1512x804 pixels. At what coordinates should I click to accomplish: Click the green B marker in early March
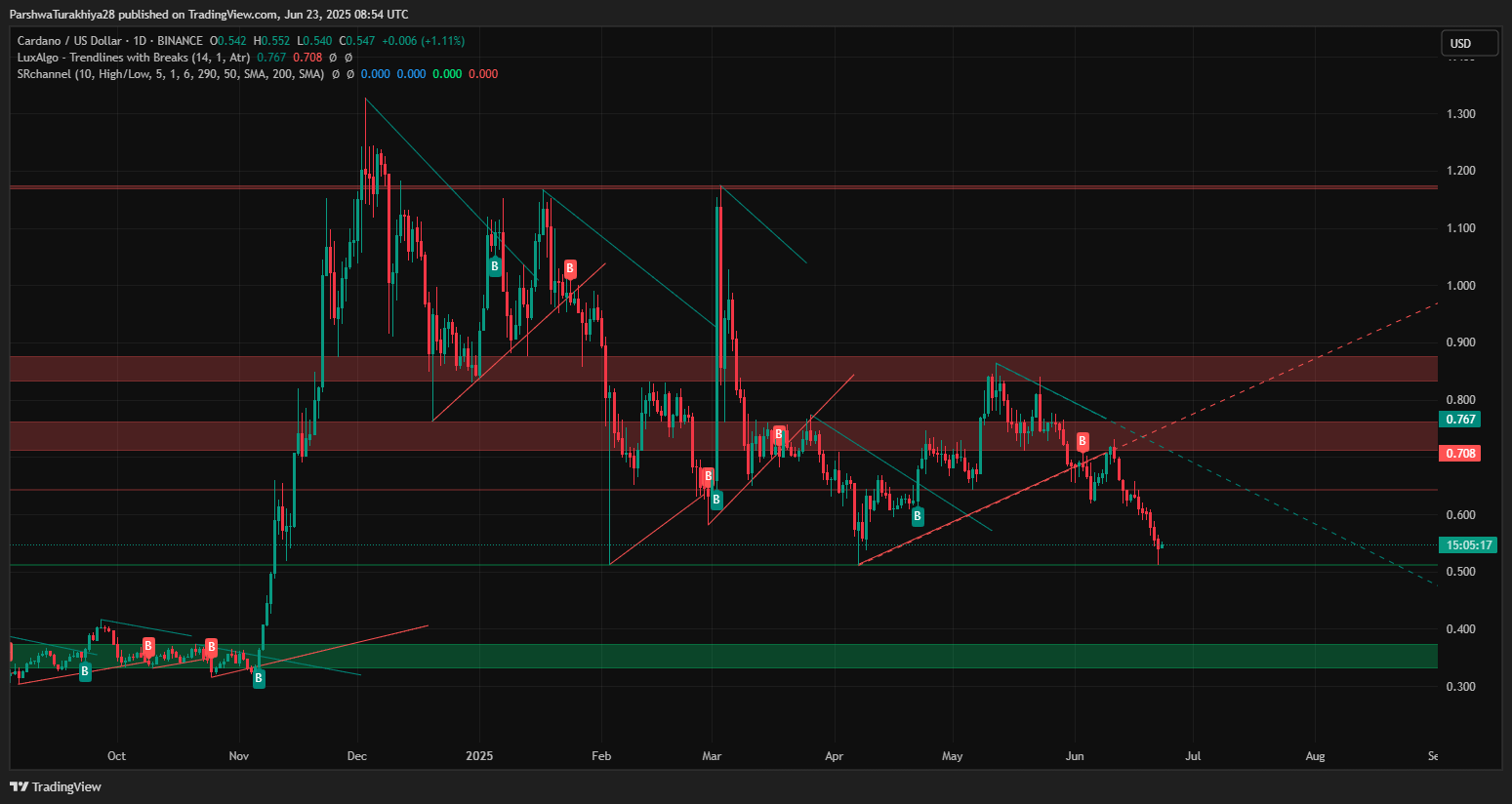click(x=716, y=501)
